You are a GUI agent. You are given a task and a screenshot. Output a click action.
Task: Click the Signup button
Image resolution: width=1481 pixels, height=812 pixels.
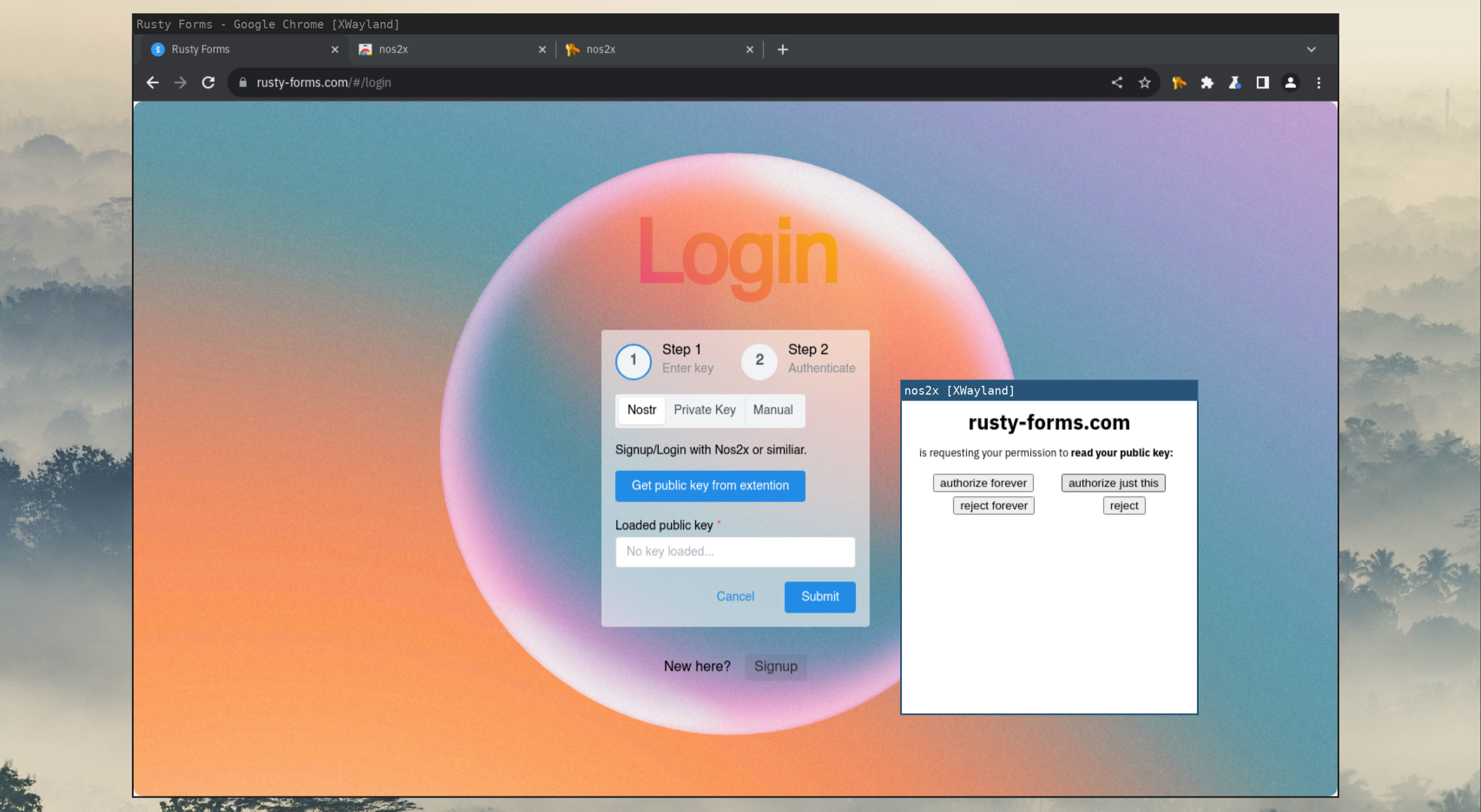pyautogui.click(x=776, y=667)
